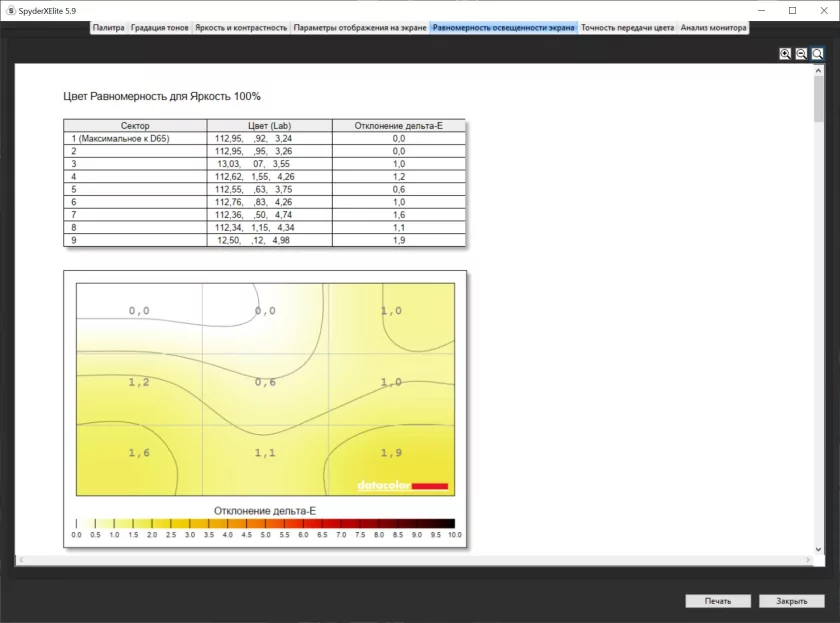Click the scroll up arrow
This screenshot has height=623, width=840.
(818, 70)
